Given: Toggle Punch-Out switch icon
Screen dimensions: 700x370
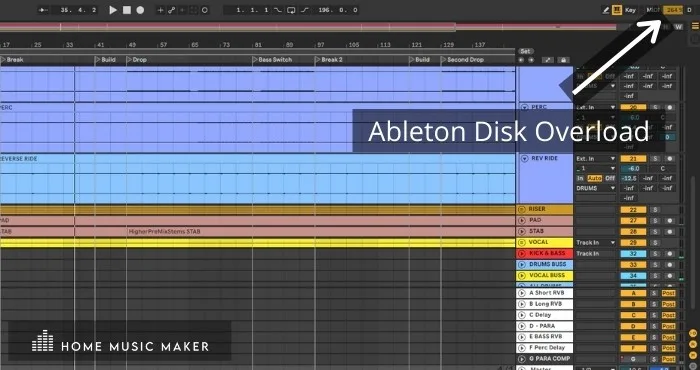Looking at the screenshot, I should coord(304,10).
